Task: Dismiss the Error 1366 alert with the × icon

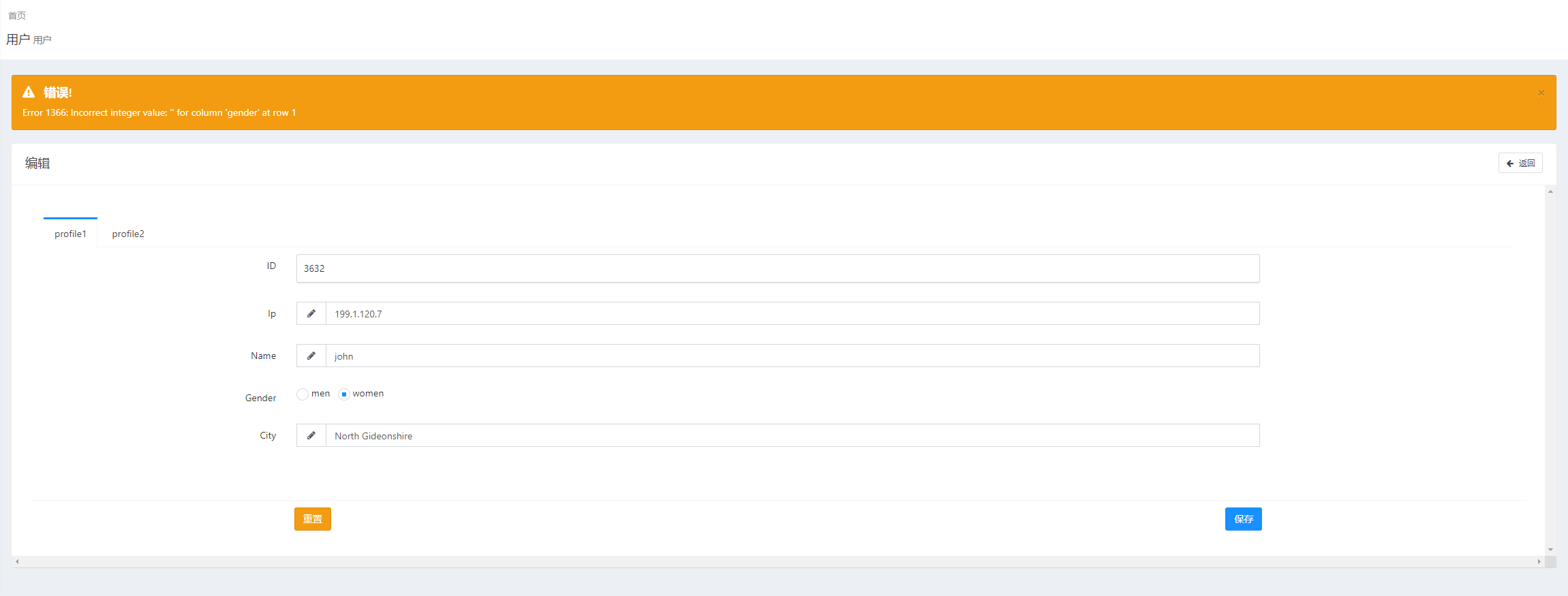Action: tap(1541, 92)
